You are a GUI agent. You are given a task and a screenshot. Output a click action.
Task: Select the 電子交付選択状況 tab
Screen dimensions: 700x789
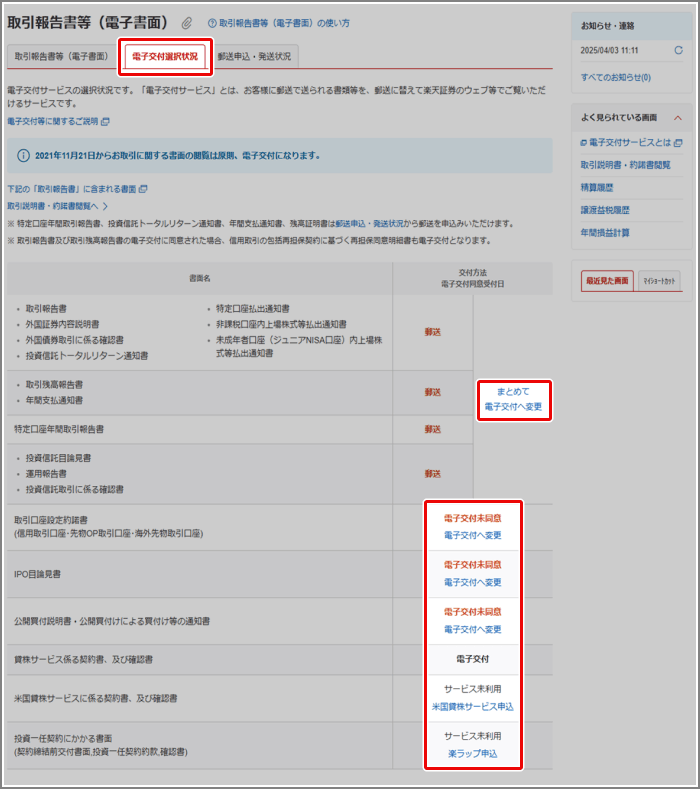[x=165, y=57]
